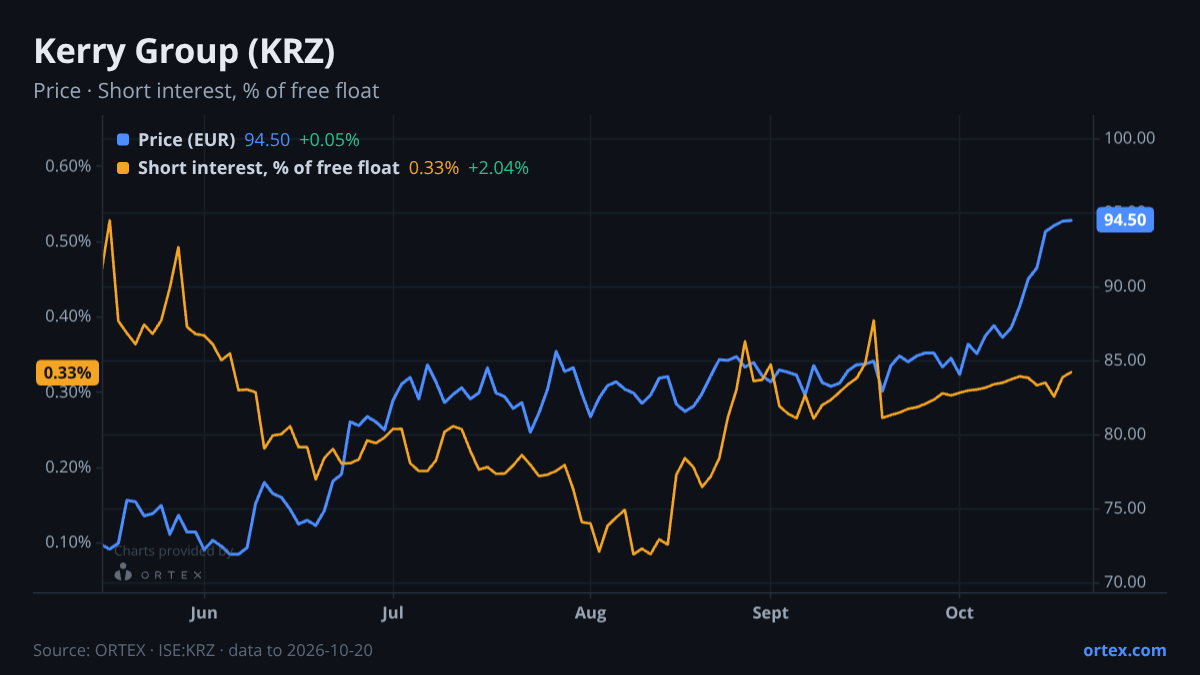Click the legend price value 94.50
The height and width of the screenshot is (675, 1200).
(x=267, y=140)
